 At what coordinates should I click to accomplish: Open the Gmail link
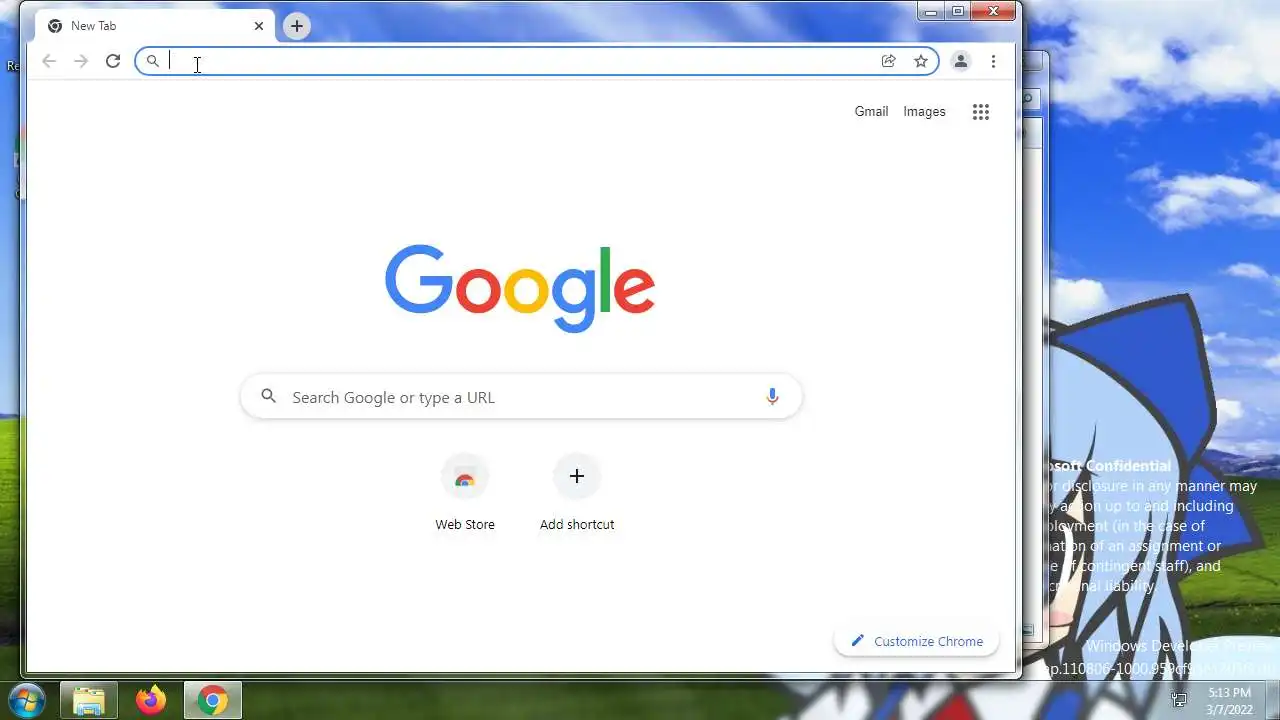[x=871, y=112]
